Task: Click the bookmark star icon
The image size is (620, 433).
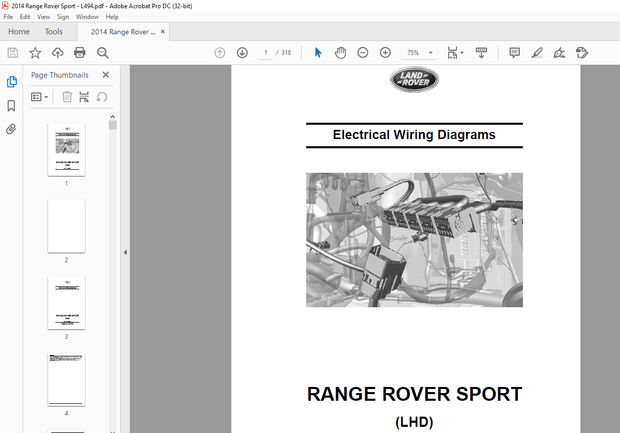Action: click(35, 52)
